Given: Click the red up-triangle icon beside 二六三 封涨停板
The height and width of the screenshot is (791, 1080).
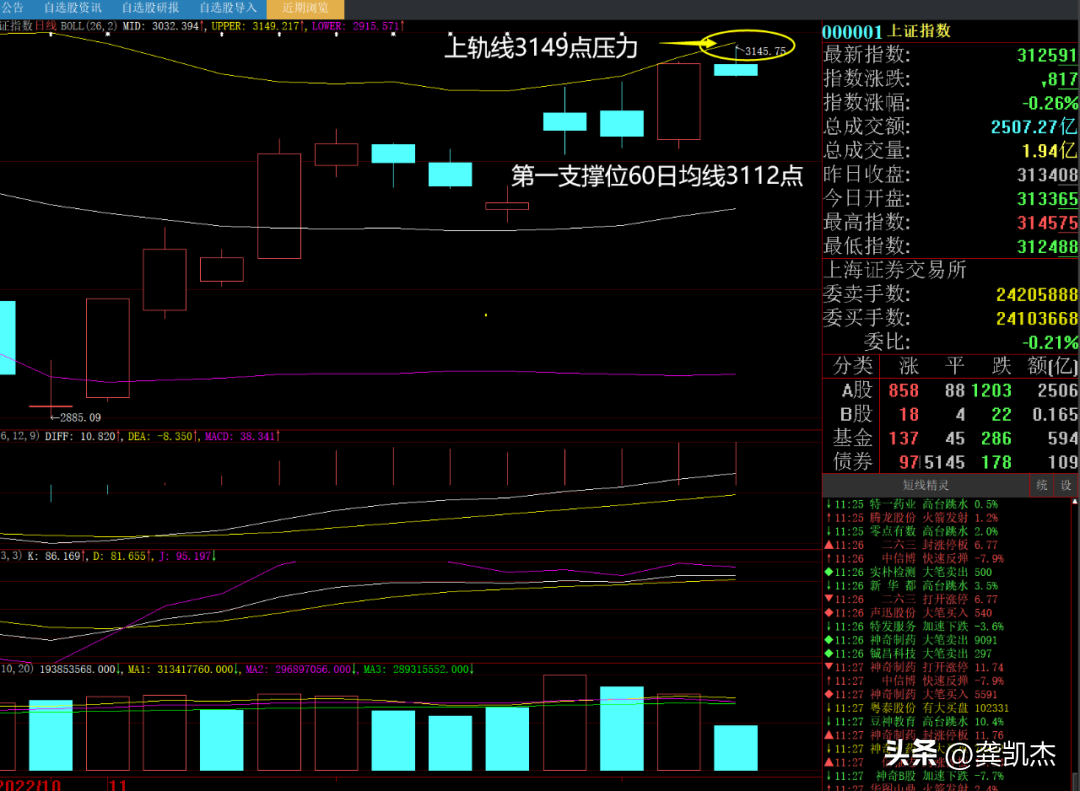Looking at the screenshot, I should coord(829,545).
